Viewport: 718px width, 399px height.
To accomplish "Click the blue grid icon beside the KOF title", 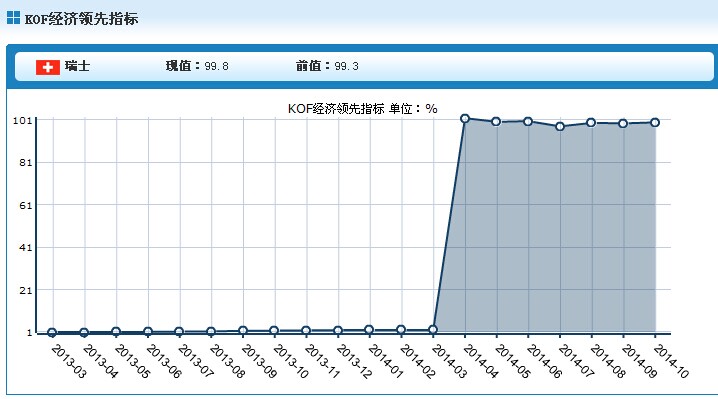I will 13,18.
